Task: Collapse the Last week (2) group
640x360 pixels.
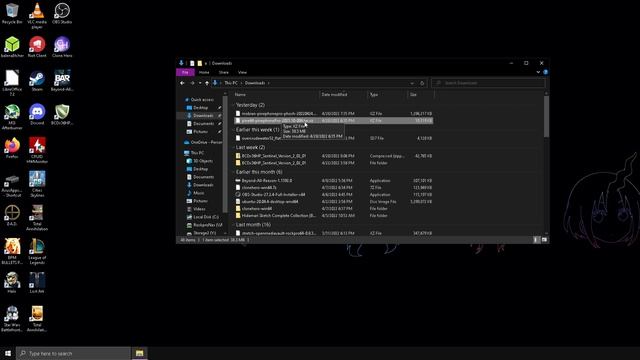Action: [234, 147]
